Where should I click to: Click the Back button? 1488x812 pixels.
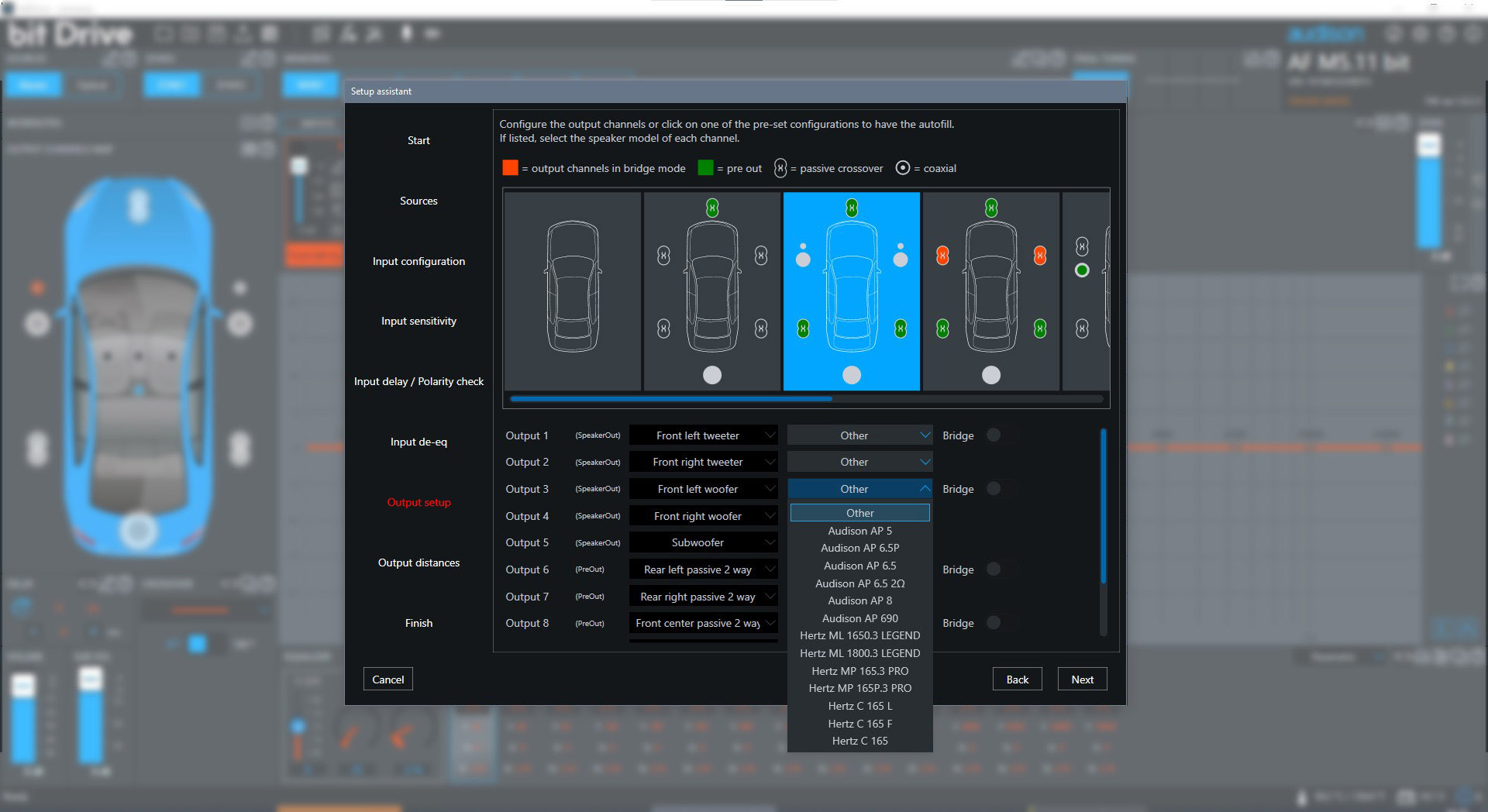(x=1018, y=680)
